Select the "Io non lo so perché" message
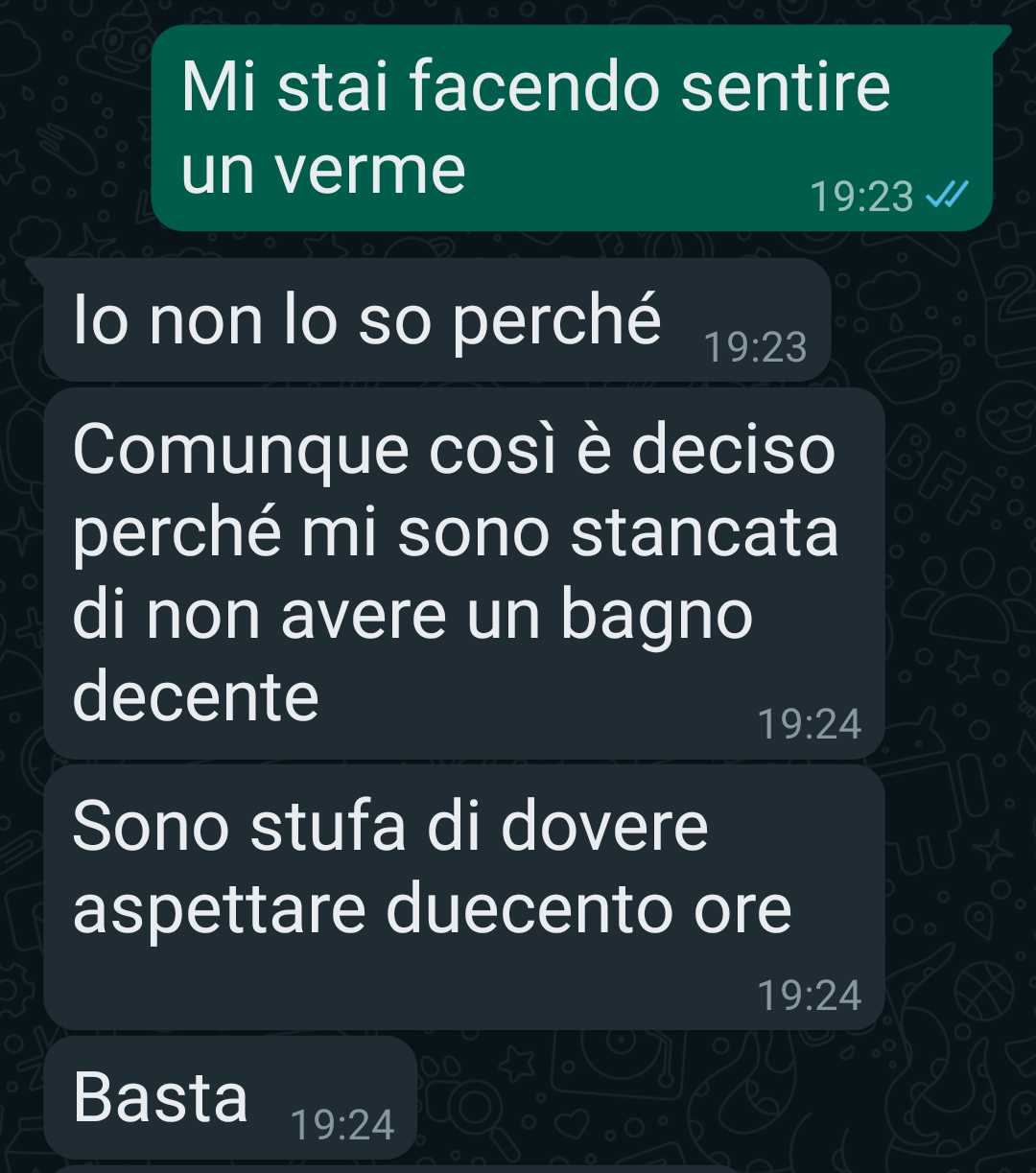 click(x=436, y=320)
